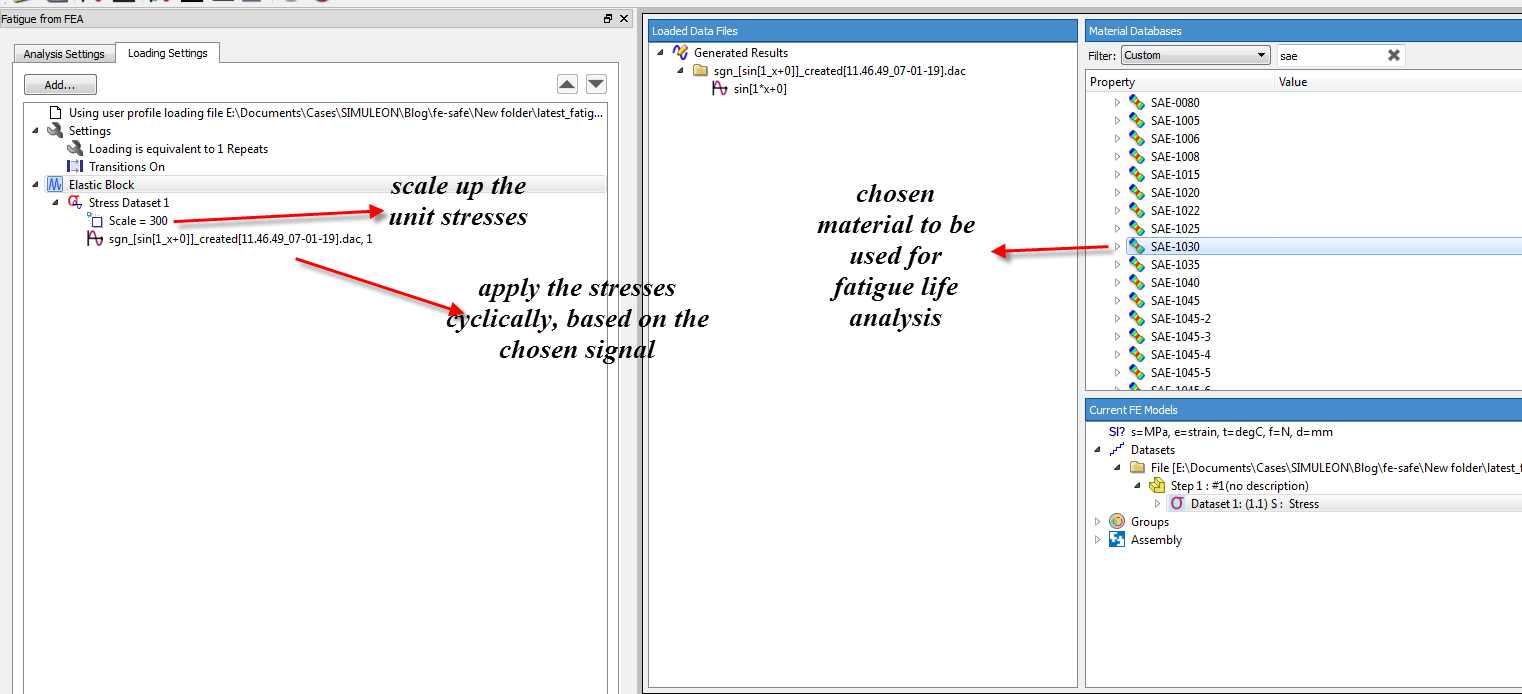1522x694 pixels.
Task: Click the sin[1*x+0] signal icon
Action: pos(720,89)
